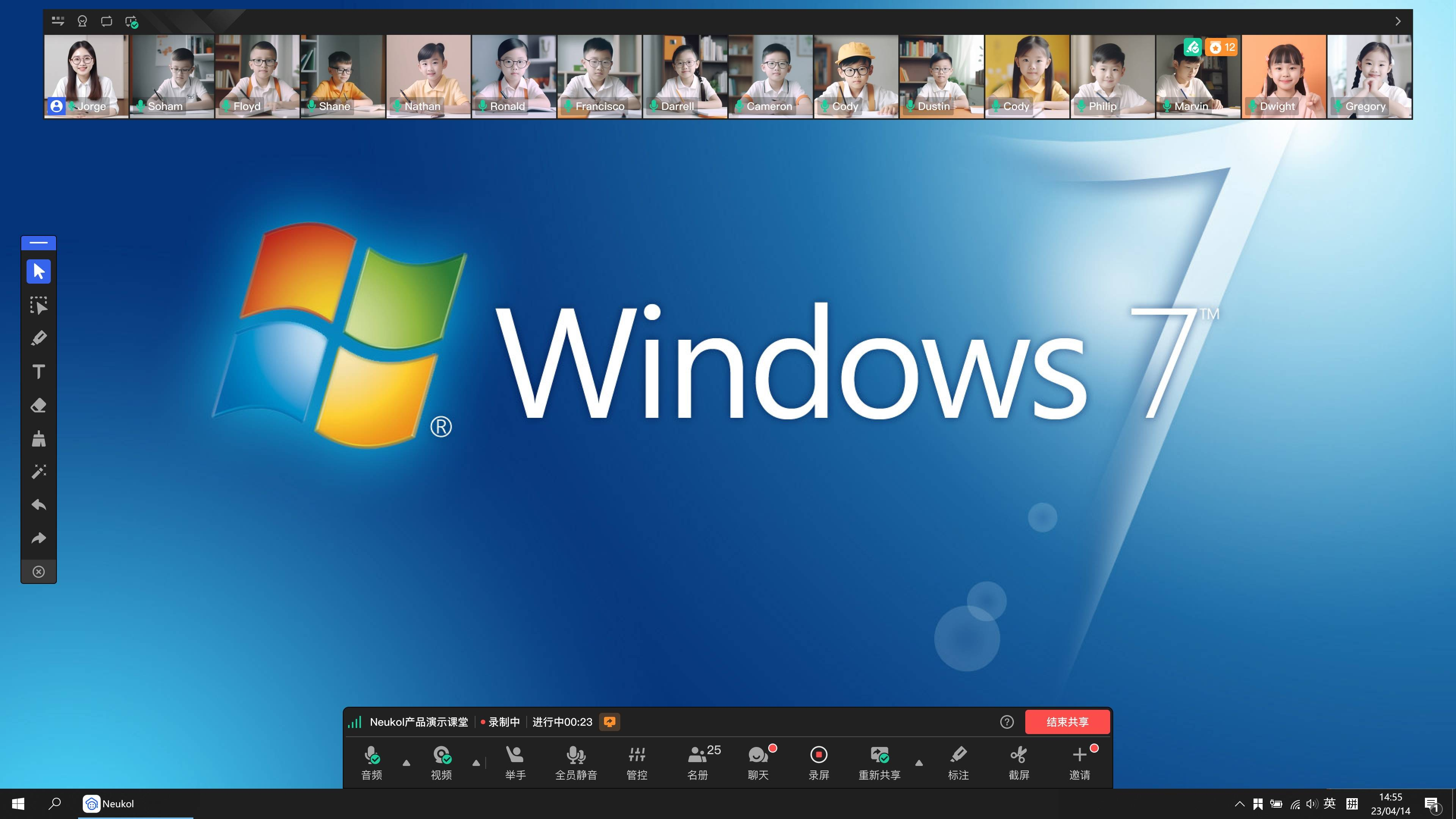Take a screenshot with 截屏
The width and height of the screenshot is (1456, 819).
point(1018,763)
